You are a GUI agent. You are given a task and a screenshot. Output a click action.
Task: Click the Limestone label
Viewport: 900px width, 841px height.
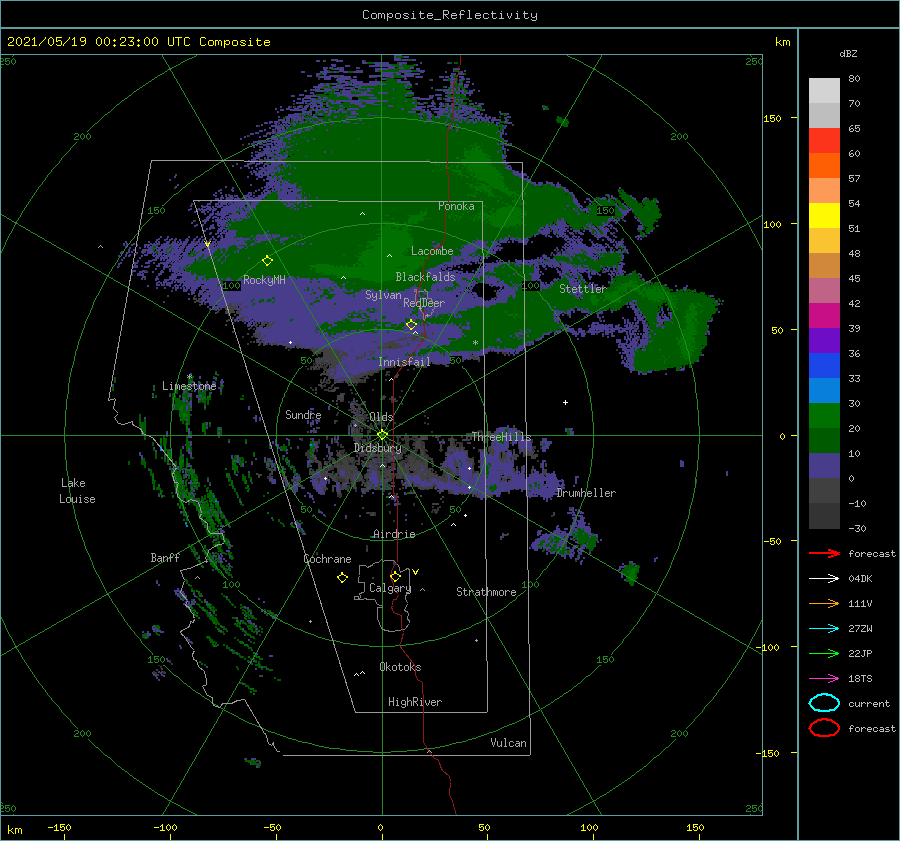click(189, 386)
